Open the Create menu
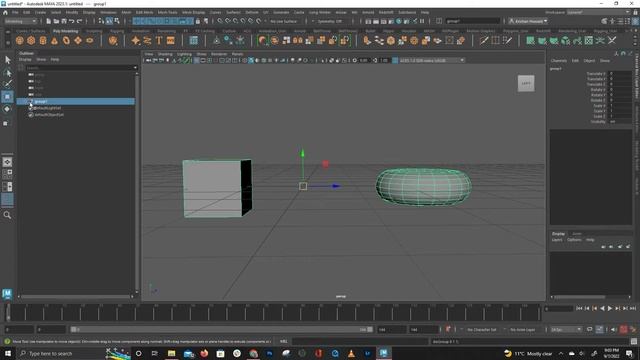The width and height of the screenshot is (640, 360). [40, 12]
